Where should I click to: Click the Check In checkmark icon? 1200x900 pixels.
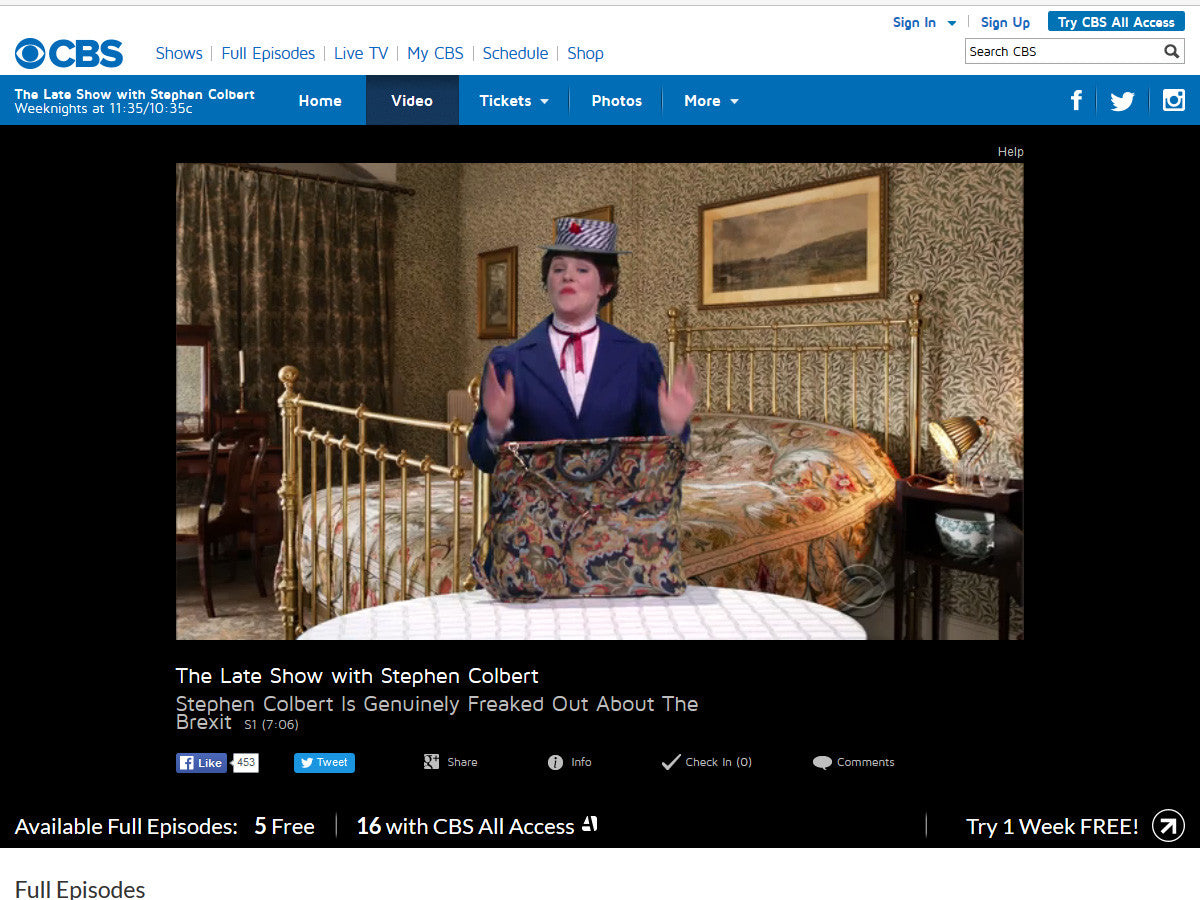point(670,762)
